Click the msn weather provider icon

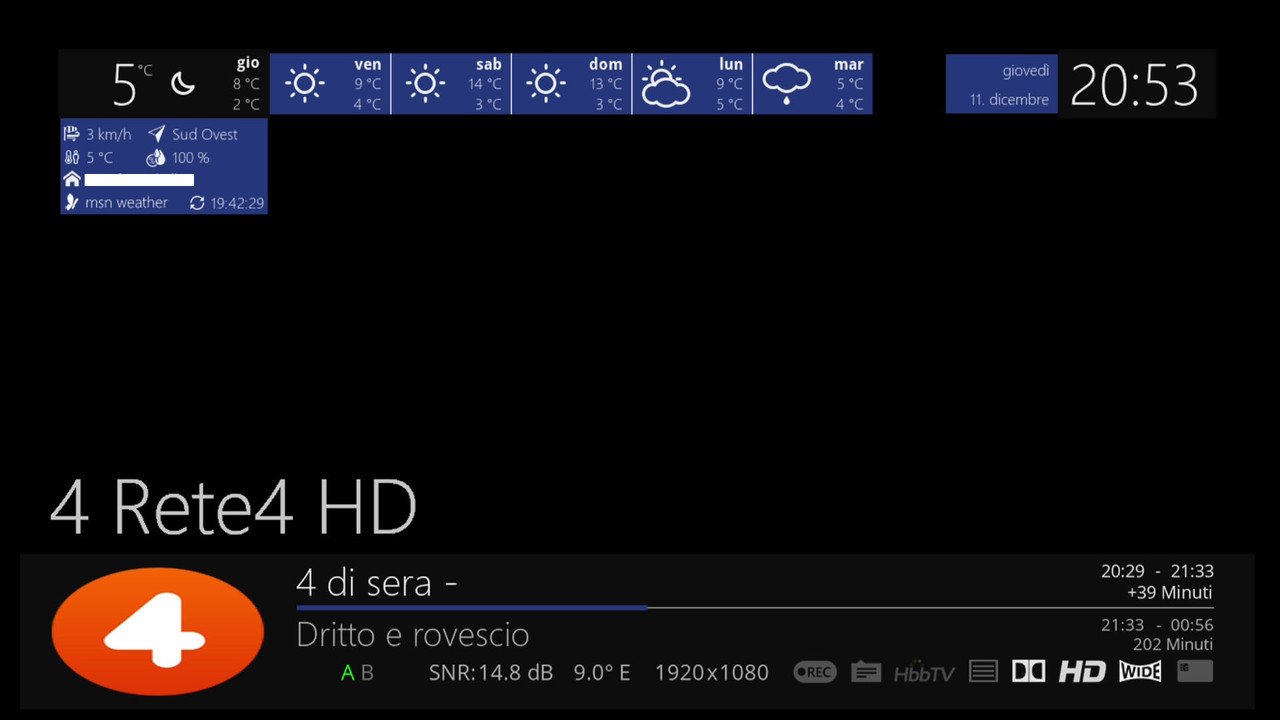[x=72, y=202]
